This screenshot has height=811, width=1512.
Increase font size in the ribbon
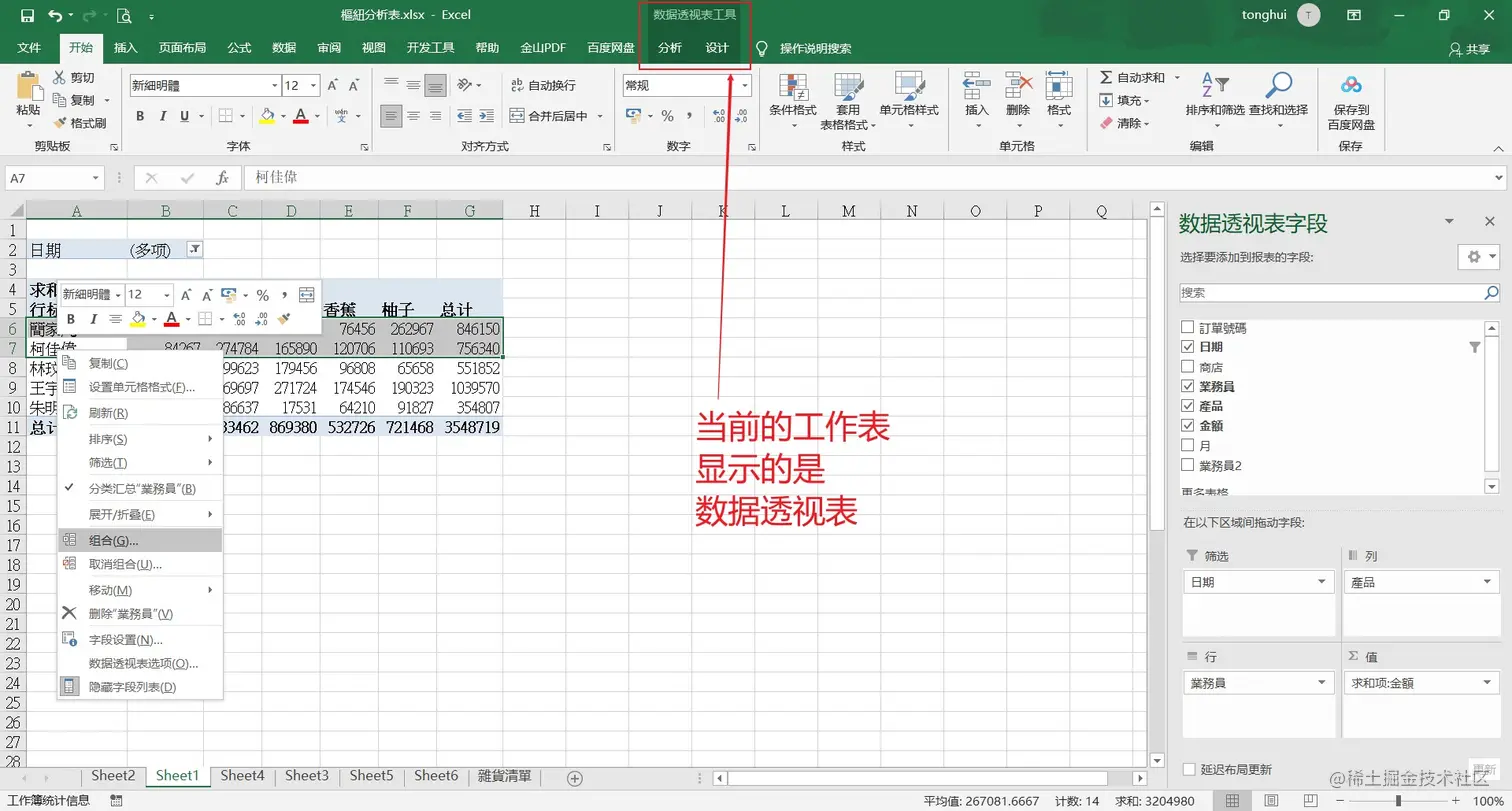(x=335, y=86)
